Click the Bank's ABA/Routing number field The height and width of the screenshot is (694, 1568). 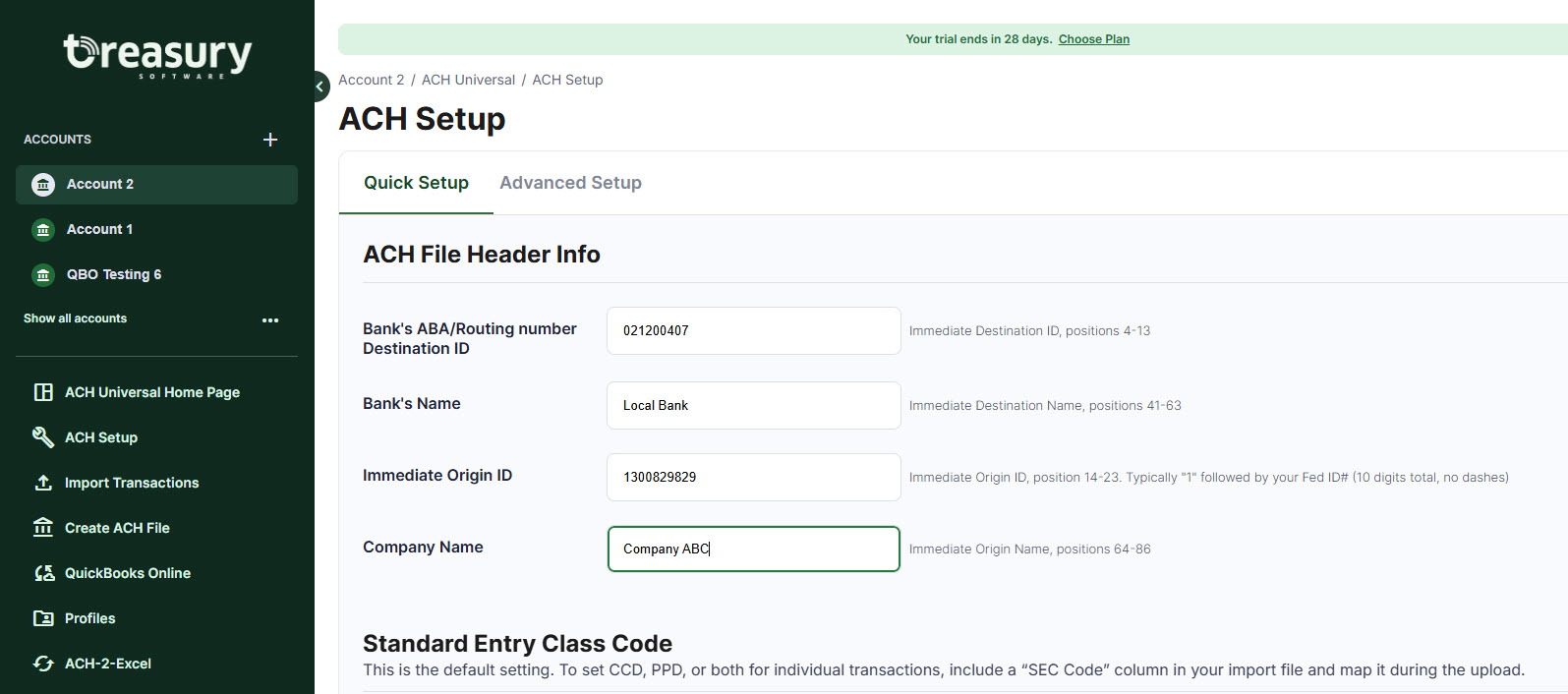point(754,330)
